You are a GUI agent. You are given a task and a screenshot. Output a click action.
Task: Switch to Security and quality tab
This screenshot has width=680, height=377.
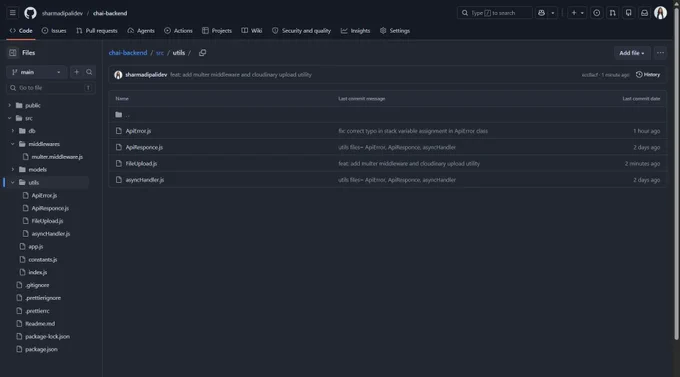tap(301, 31)
